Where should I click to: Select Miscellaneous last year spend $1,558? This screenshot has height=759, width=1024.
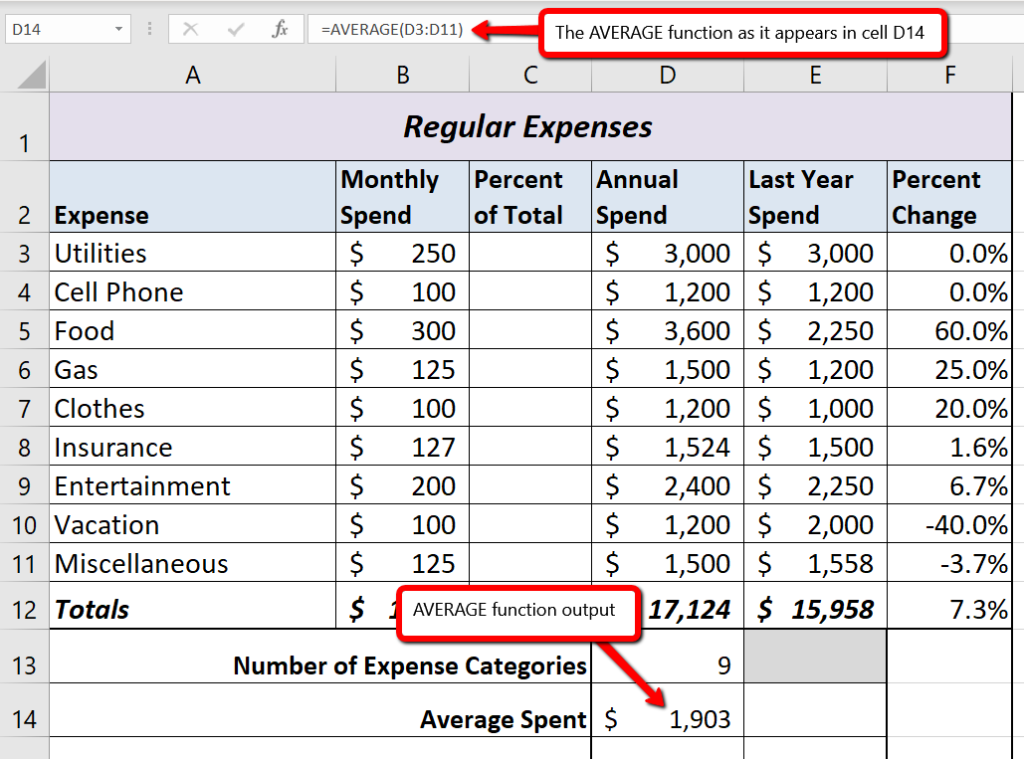(815, 562)
